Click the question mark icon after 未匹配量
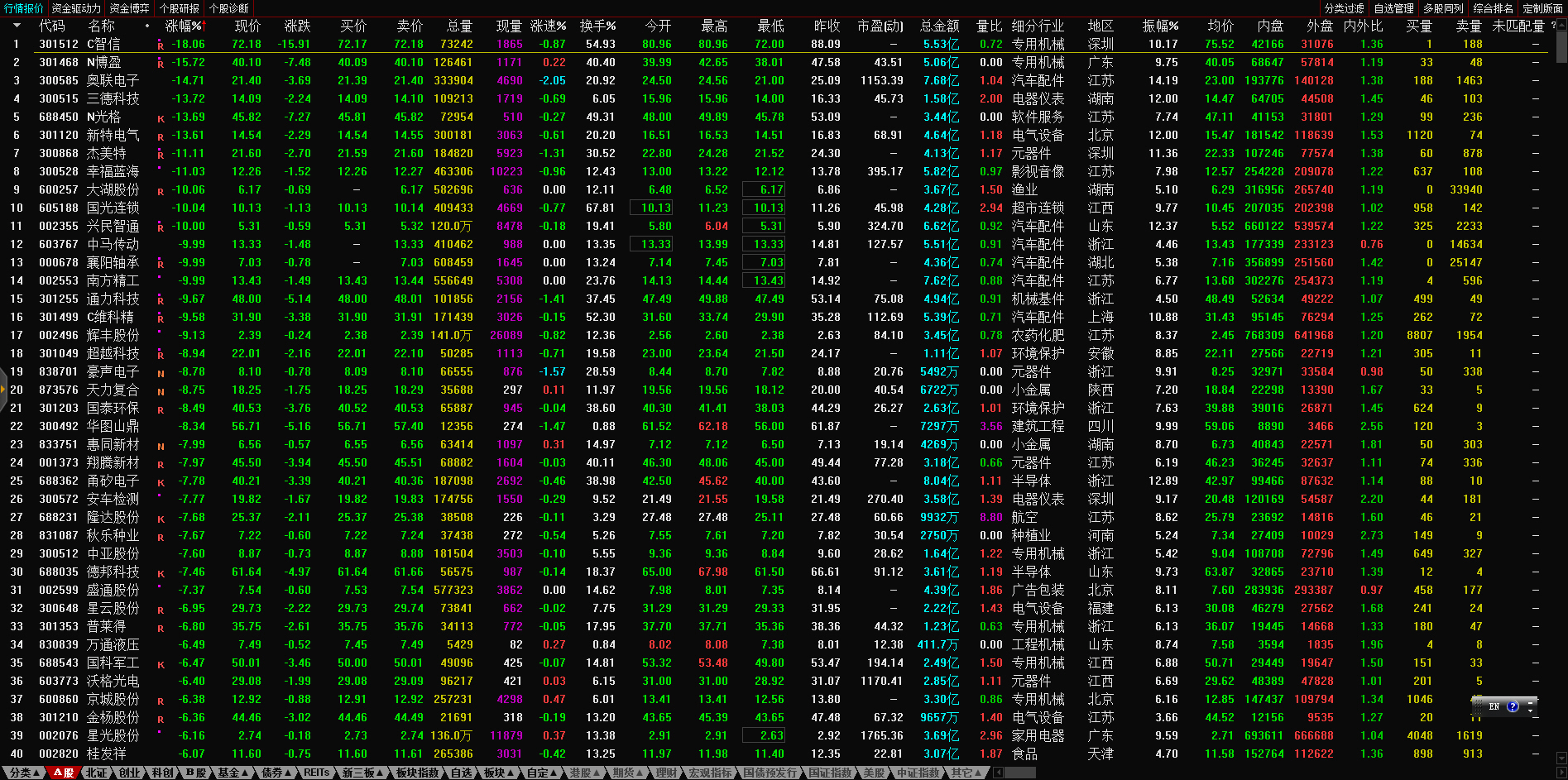This screenshot has width=1568, height=780. [x=1553, y=26]
